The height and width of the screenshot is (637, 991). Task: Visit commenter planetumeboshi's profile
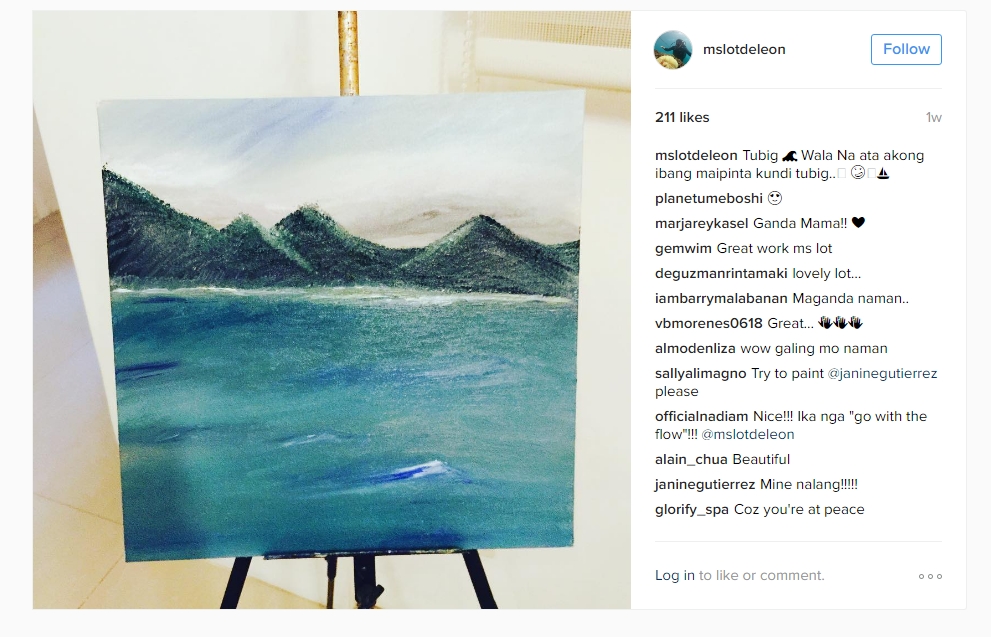[x=708, y=198]
